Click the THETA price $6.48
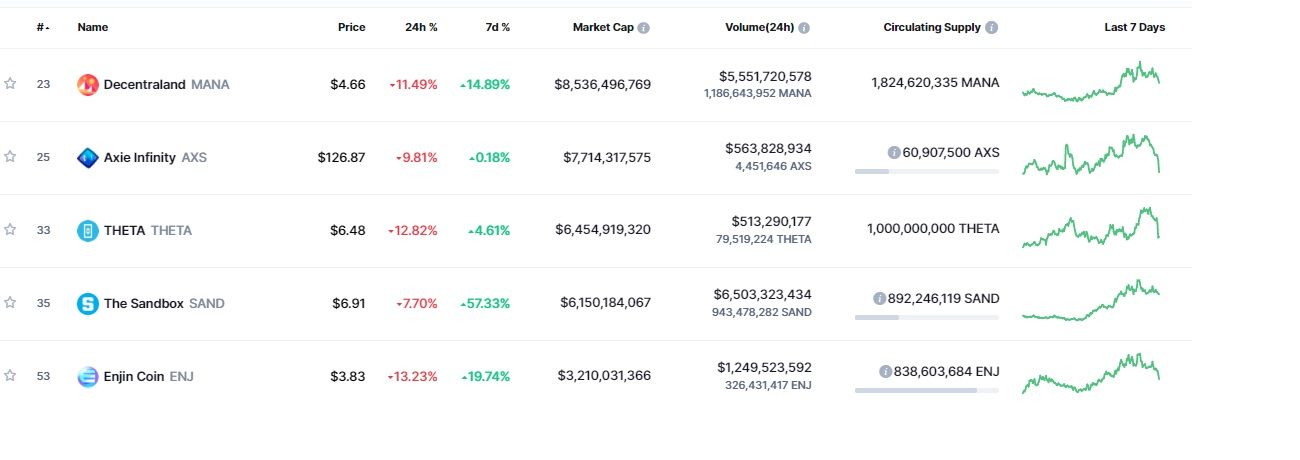The image size is (1300, 460). click(348, 231)
